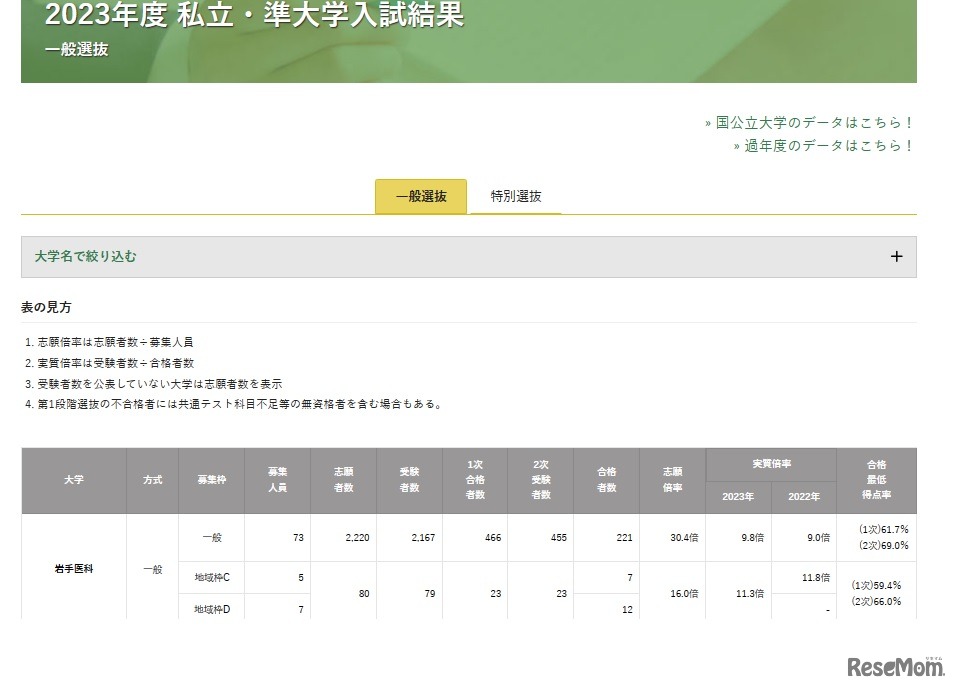Click the + icon to expand 大学名で絞り込む

[x=896, y=256]
